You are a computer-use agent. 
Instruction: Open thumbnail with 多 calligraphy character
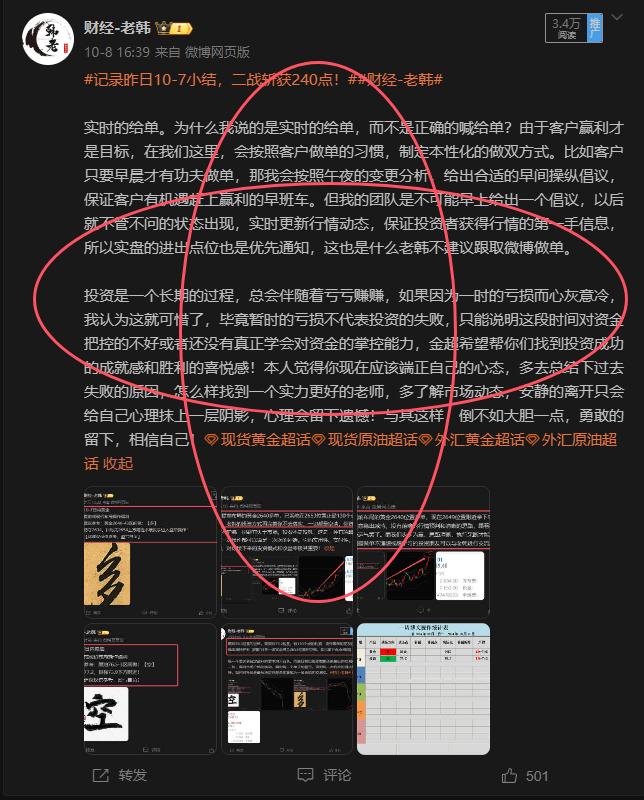tap(150, 553)
